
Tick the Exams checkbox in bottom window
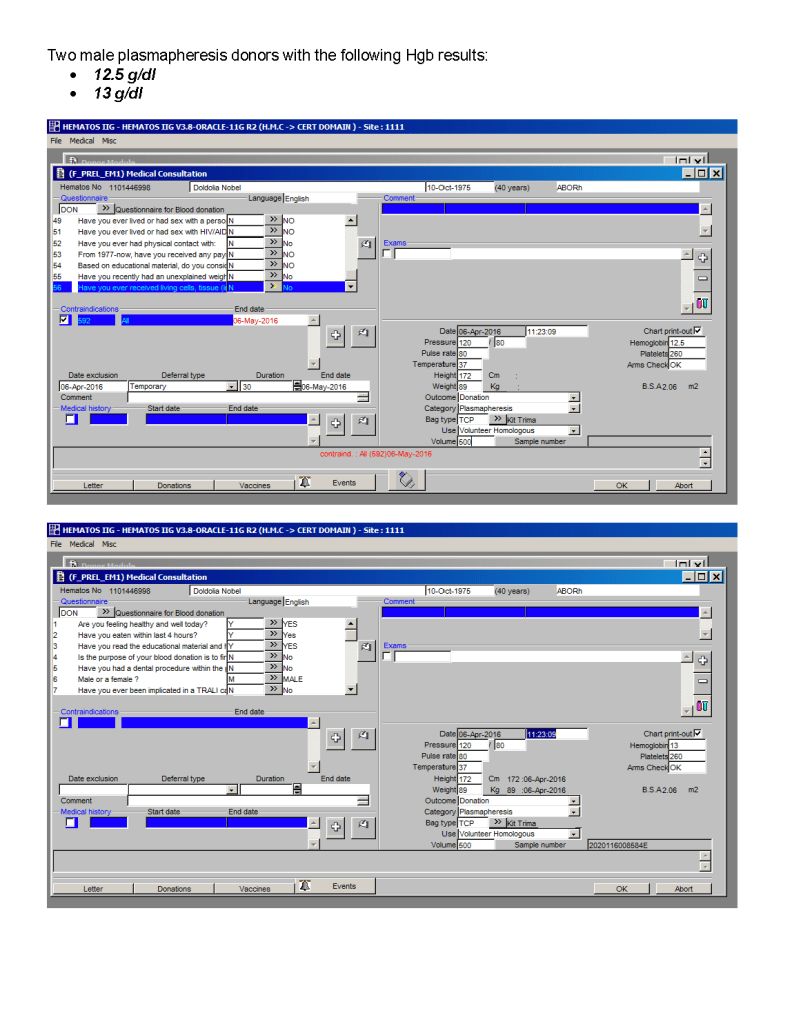click(x=388, y=657)
